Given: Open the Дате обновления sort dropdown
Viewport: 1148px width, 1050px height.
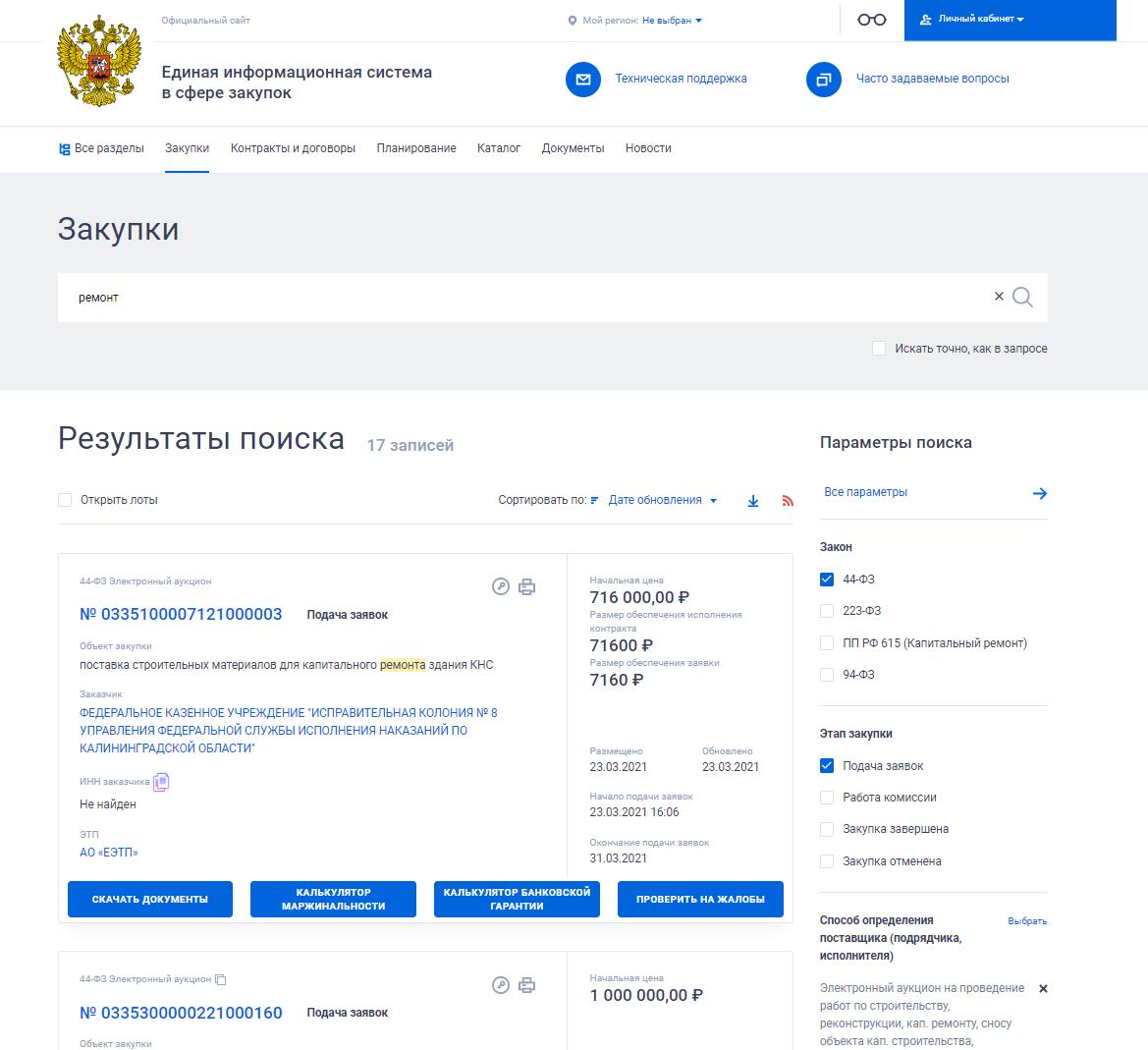Looking at the screenshot, I should (x=662, y=500).
